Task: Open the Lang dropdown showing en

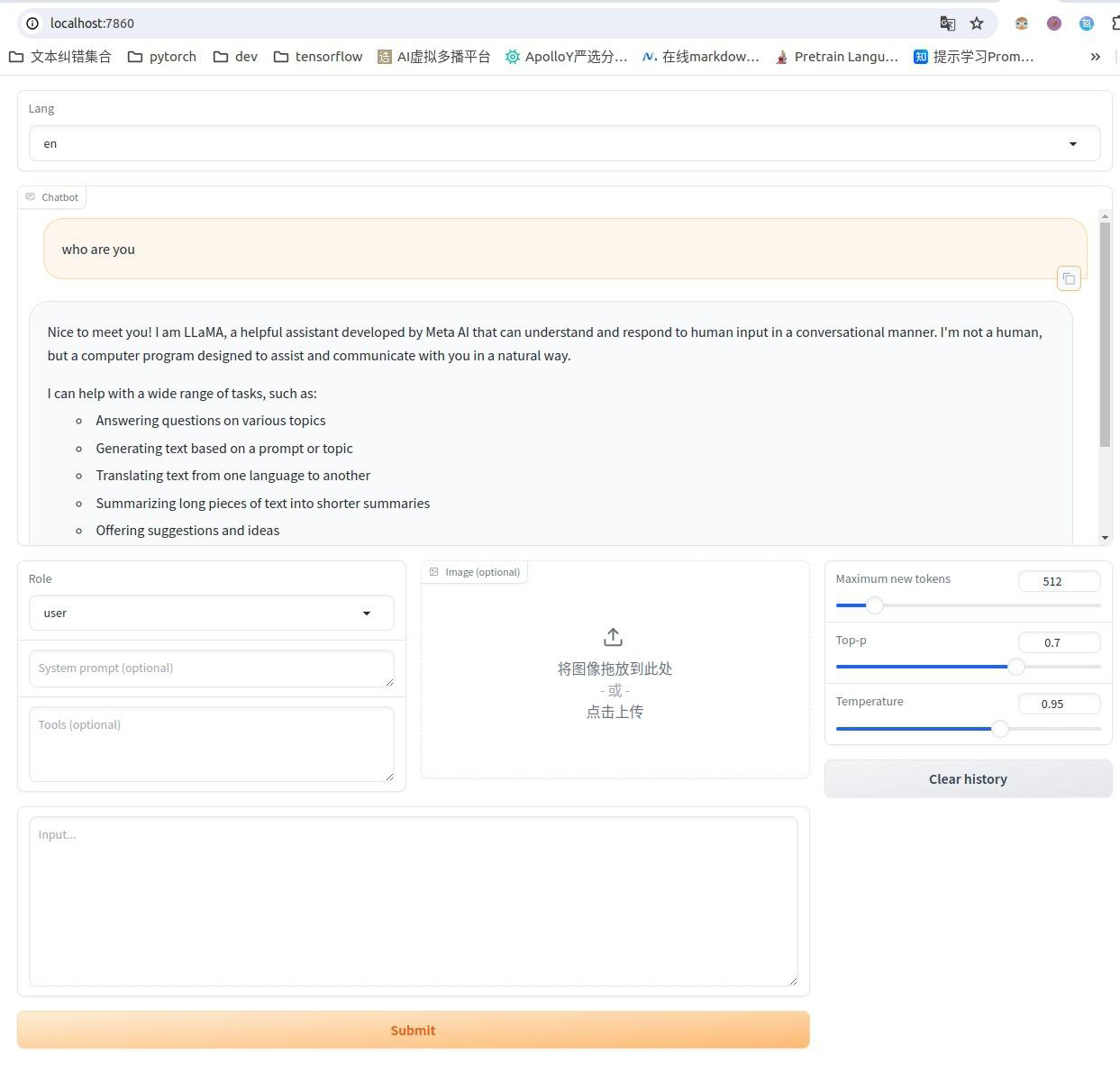Action: (x=565, y=143)
